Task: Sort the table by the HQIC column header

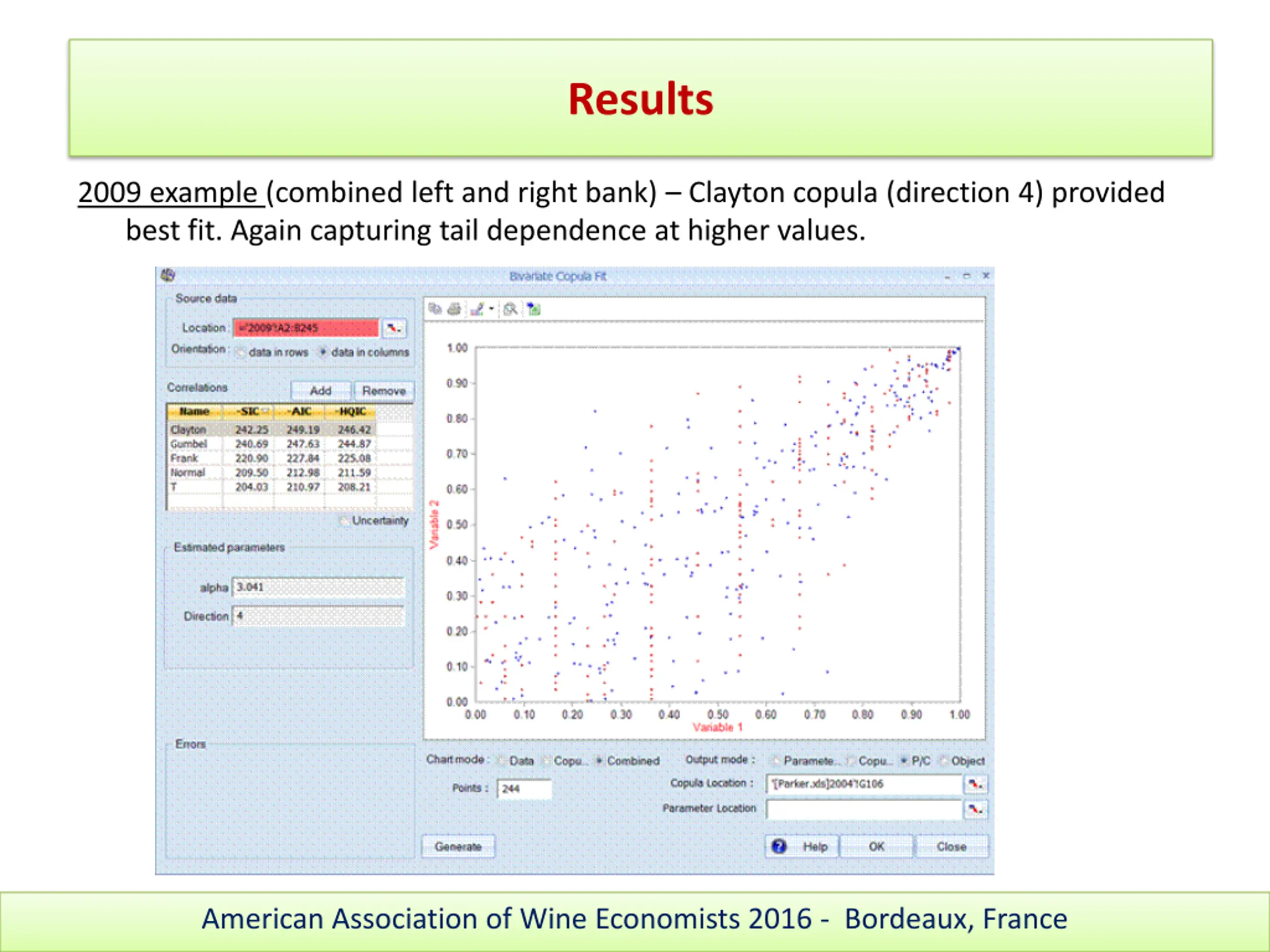Action: tap(351, 412)
